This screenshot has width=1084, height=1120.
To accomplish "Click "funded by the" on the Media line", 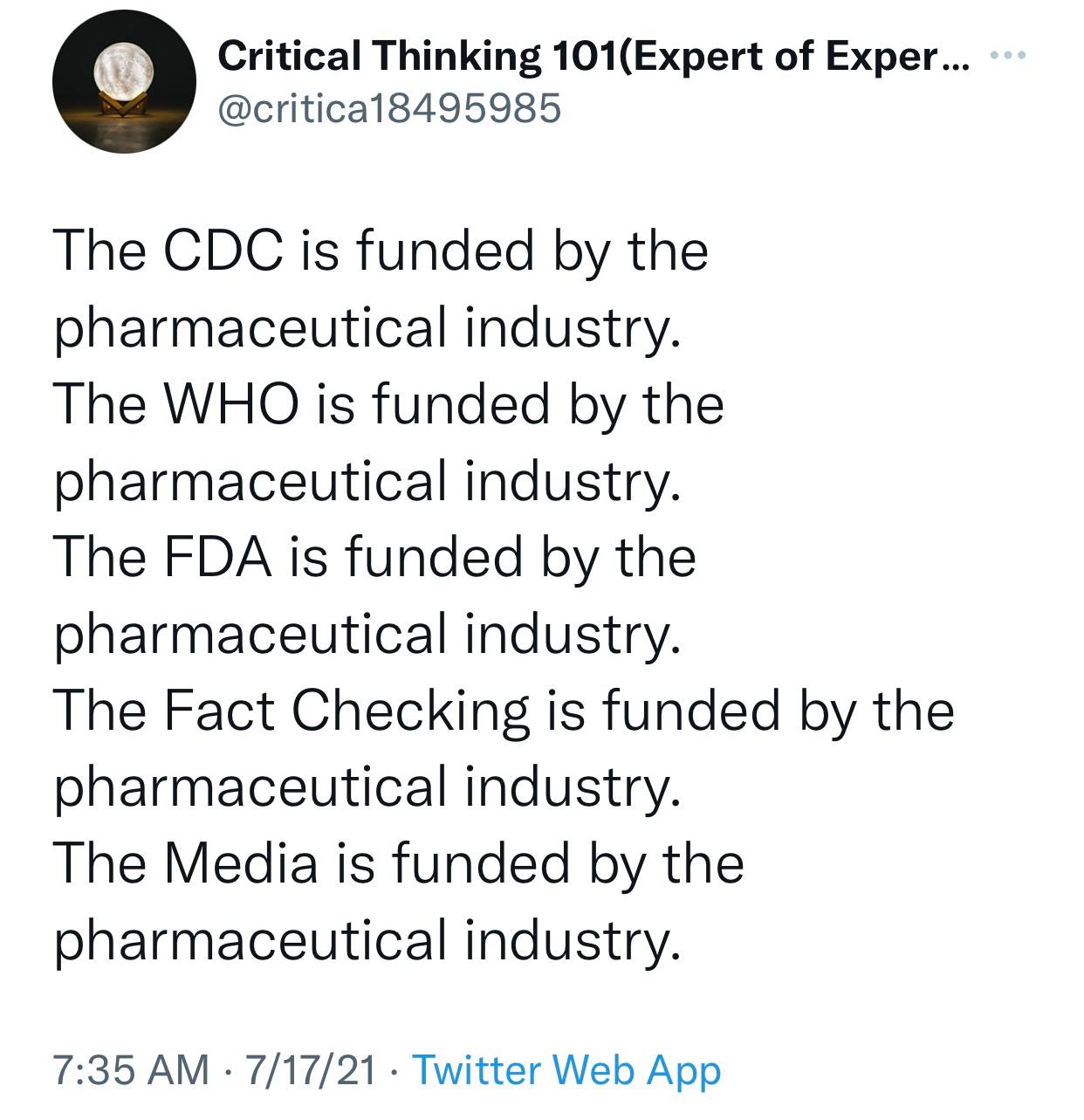I will coord(566,863).
